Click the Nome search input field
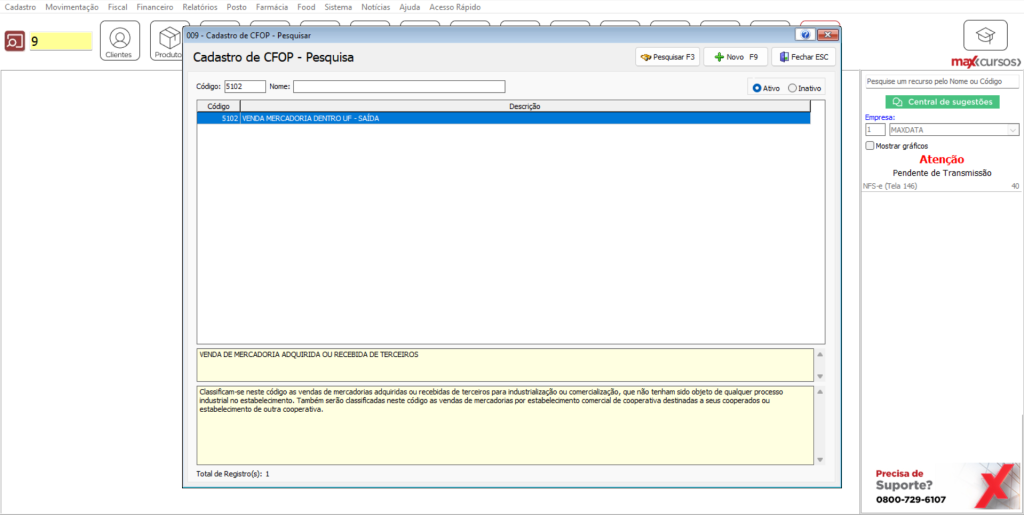Screen dimensions: 1024x515 (399, 87)
